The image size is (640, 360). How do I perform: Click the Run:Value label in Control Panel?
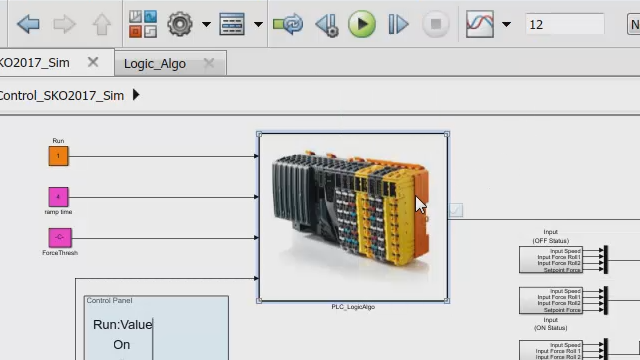122,324
